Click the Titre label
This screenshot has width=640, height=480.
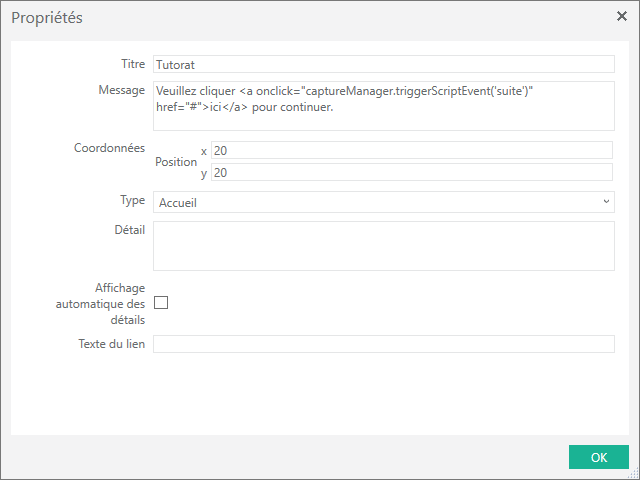(x=132, y=63)
